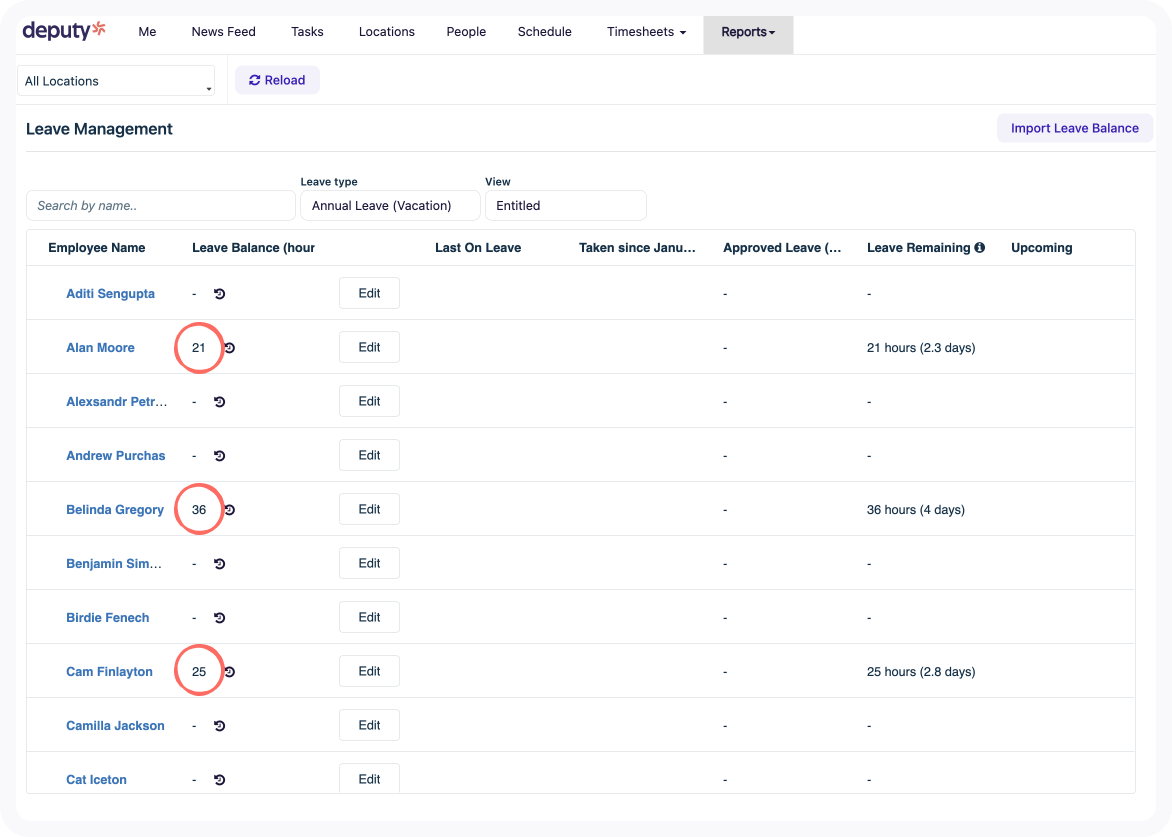Open Andrew Purchas employee link
This screenshot has height=837, width=1172.
[116, 456]
